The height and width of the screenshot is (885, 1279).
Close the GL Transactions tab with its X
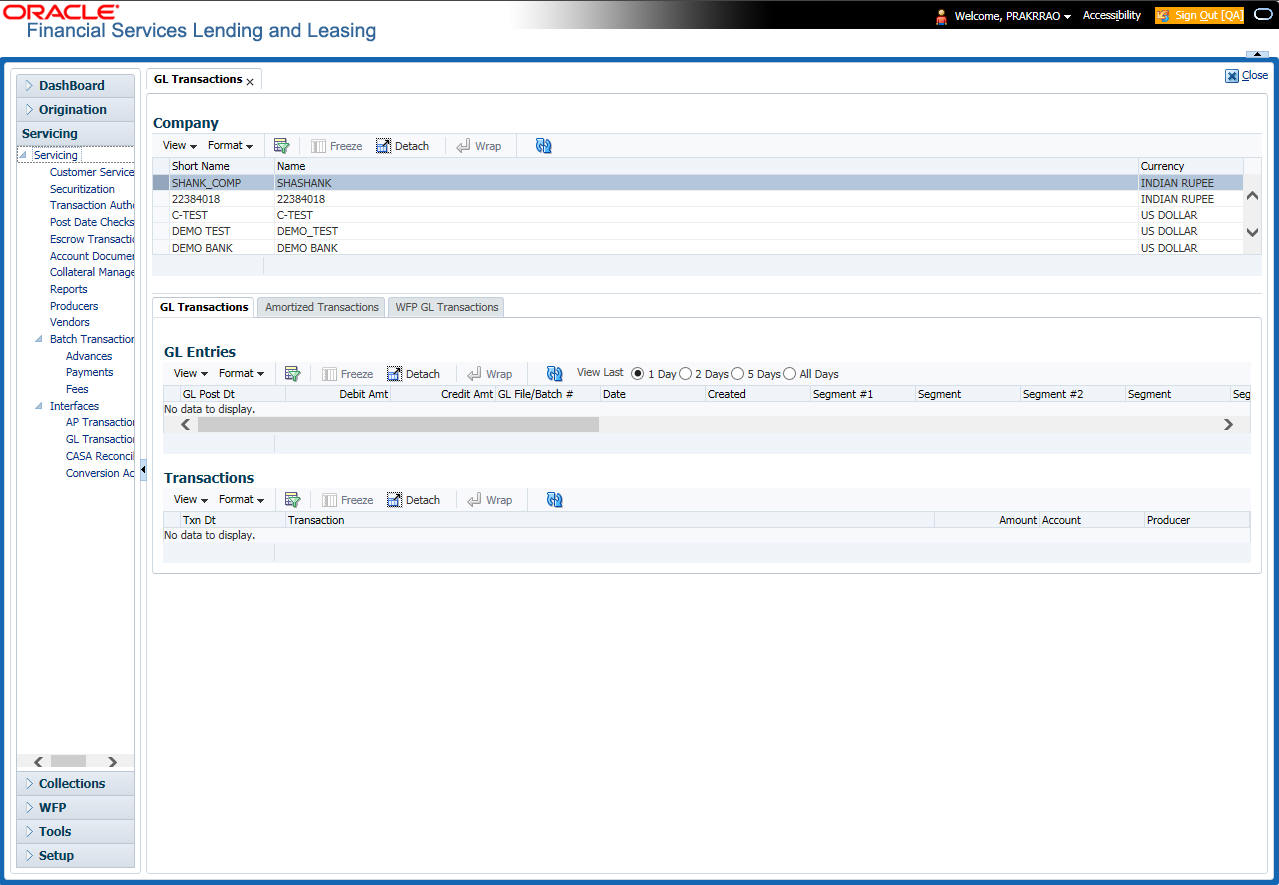(x=250, y=82)
